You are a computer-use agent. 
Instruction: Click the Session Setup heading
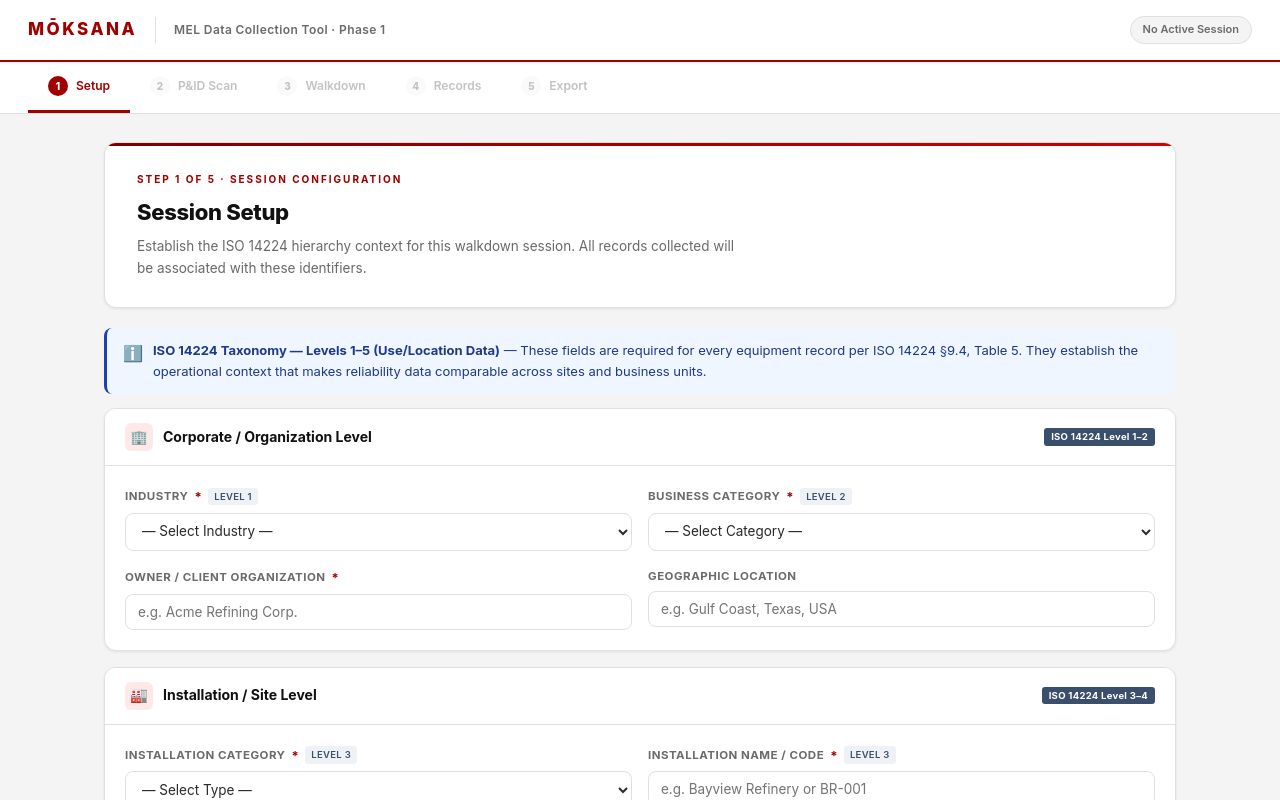point(213,212)
